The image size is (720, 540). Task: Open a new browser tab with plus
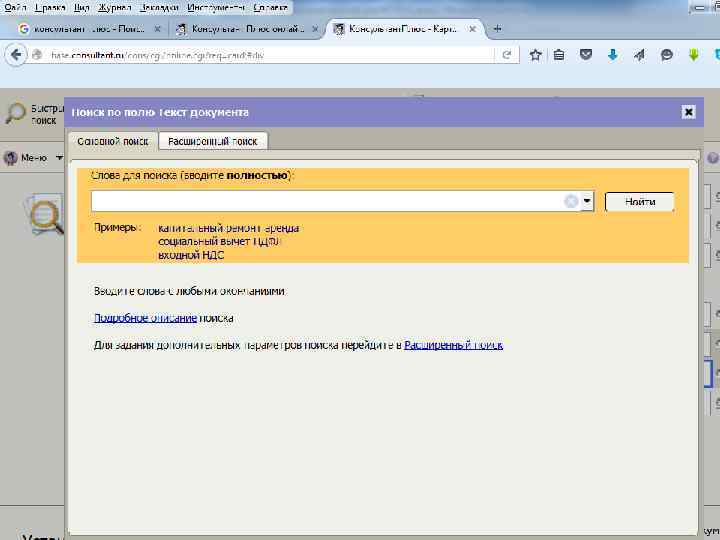click(x=497, y=29)
